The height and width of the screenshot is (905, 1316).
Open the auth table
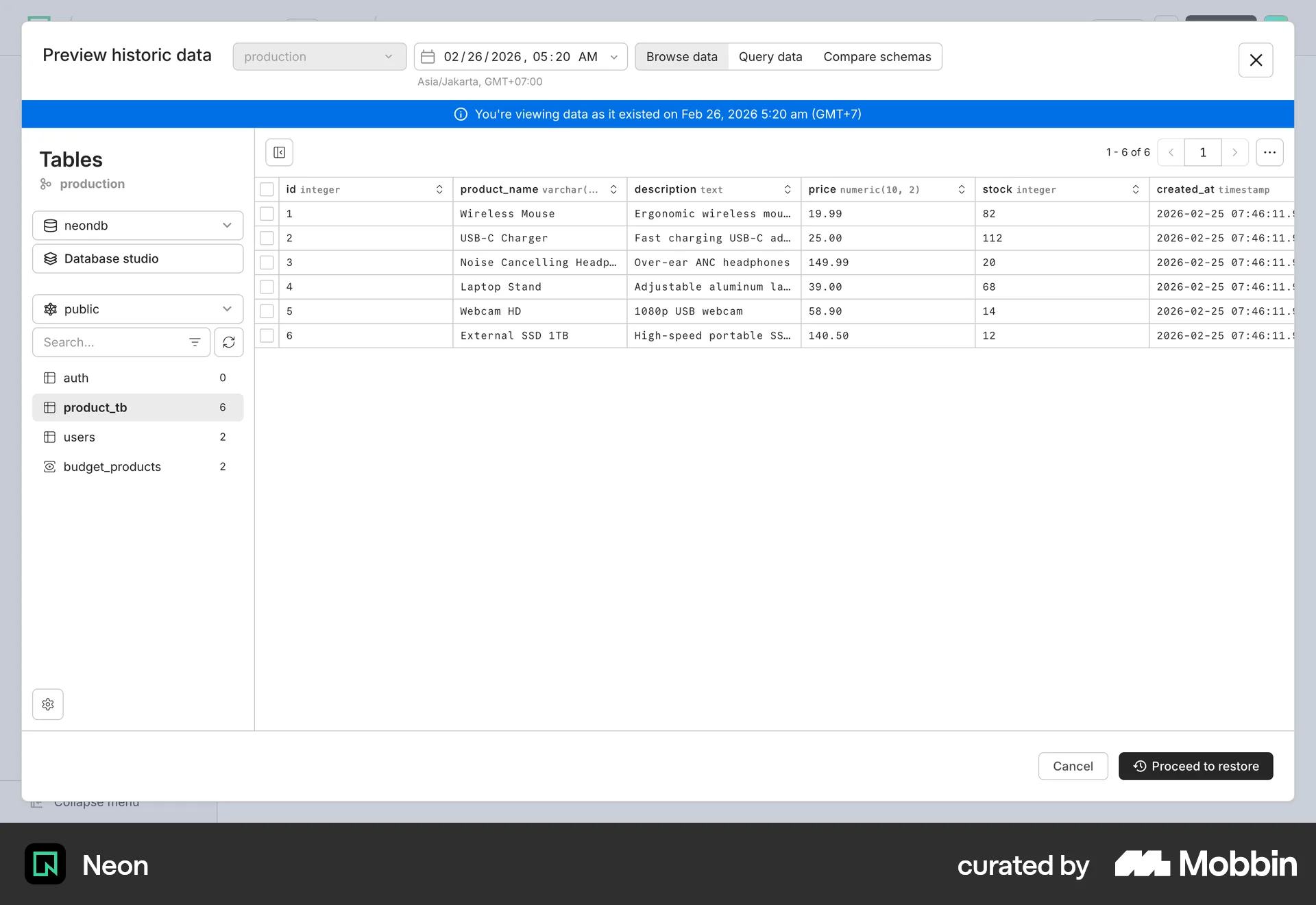pos(138,378)
